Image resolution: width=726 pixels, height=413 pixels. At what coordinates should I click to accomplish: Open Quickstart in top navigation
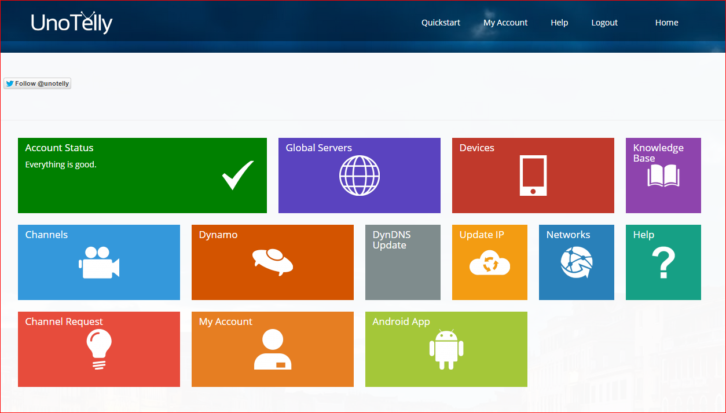(x=440, y=23)
